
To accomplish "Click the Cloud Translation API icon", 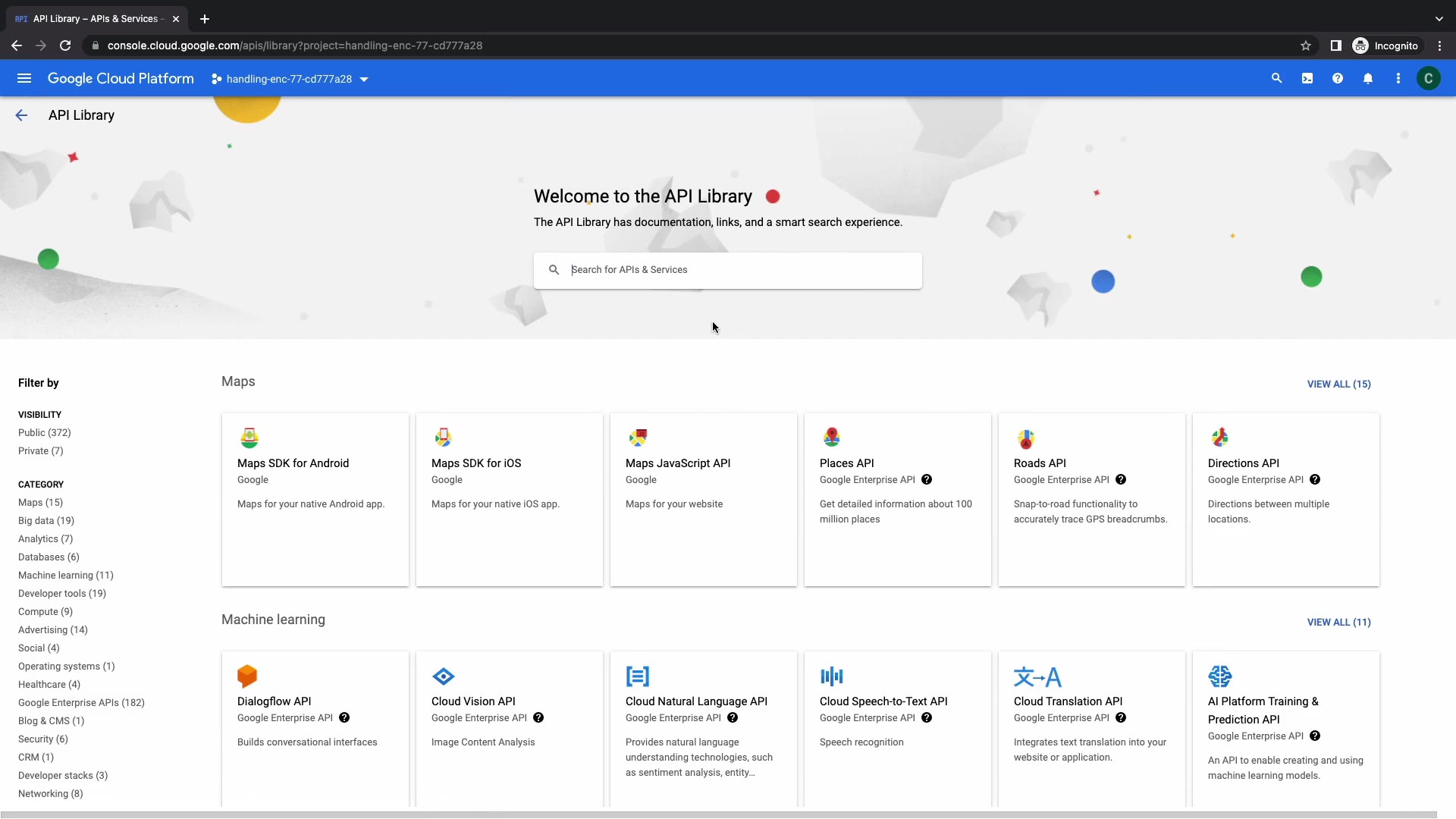I will click(x=1037, y=676).
